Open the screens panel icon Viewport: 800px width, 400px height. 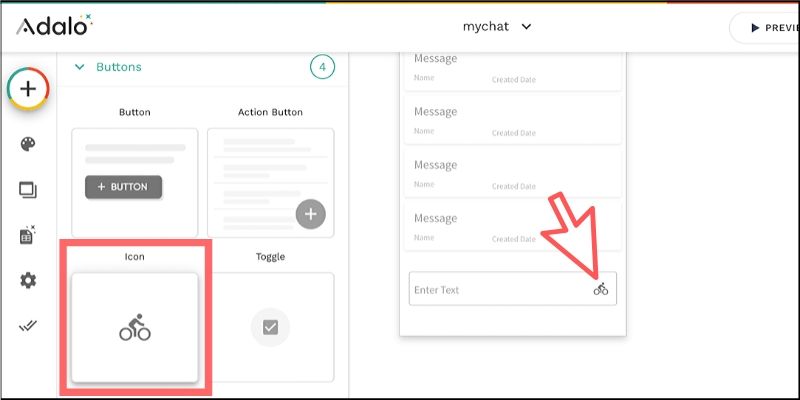(x=28, y=190)
